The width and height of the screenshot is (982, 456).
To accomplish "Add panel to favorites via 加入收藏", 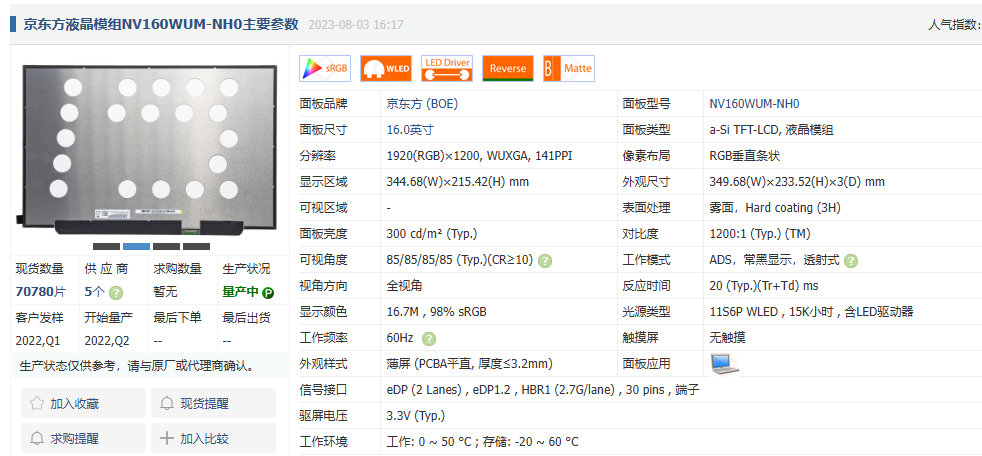I will coord(83,403).
